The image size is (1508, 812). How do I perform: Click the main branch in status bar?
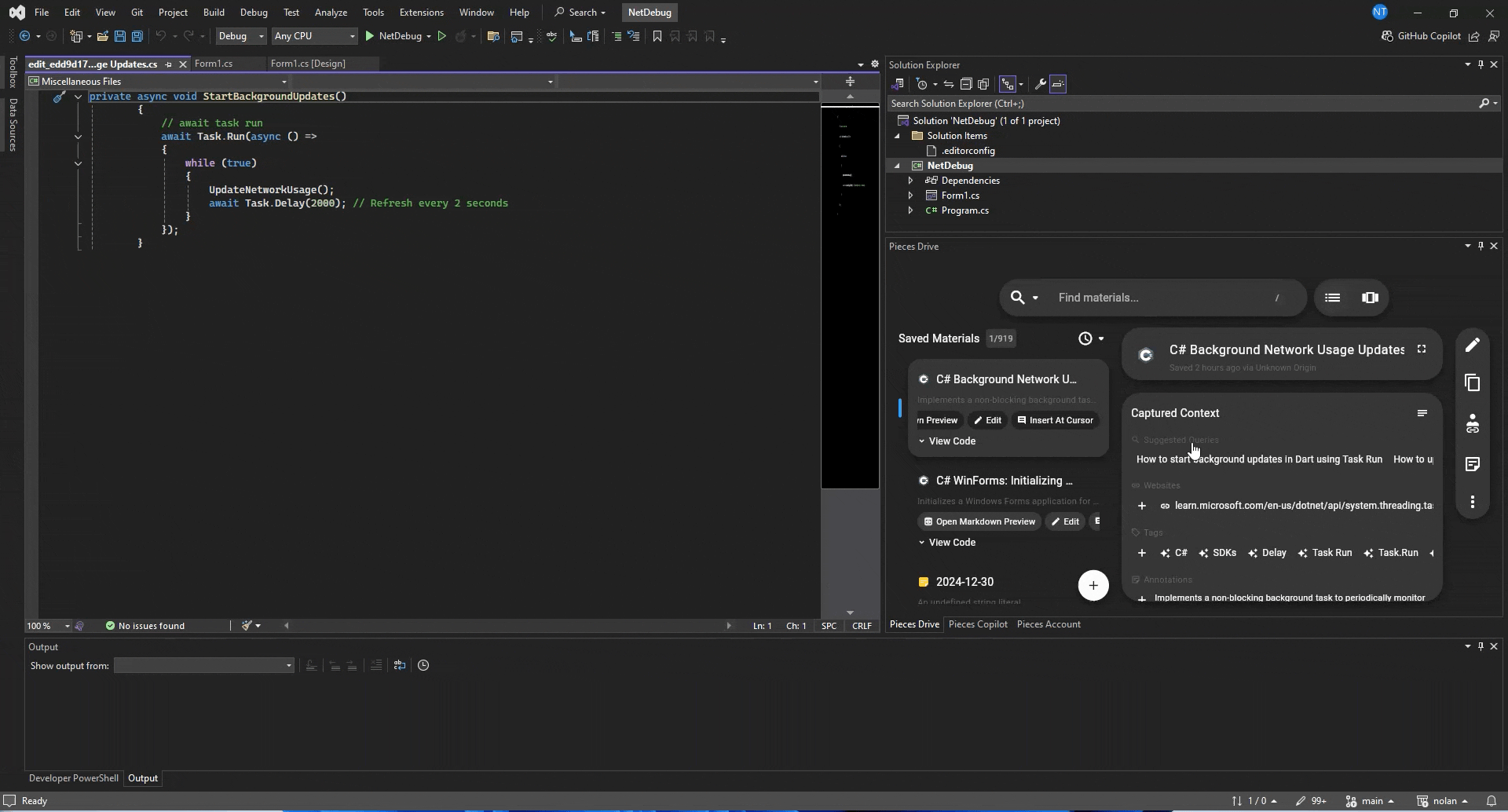point(1371,801)
